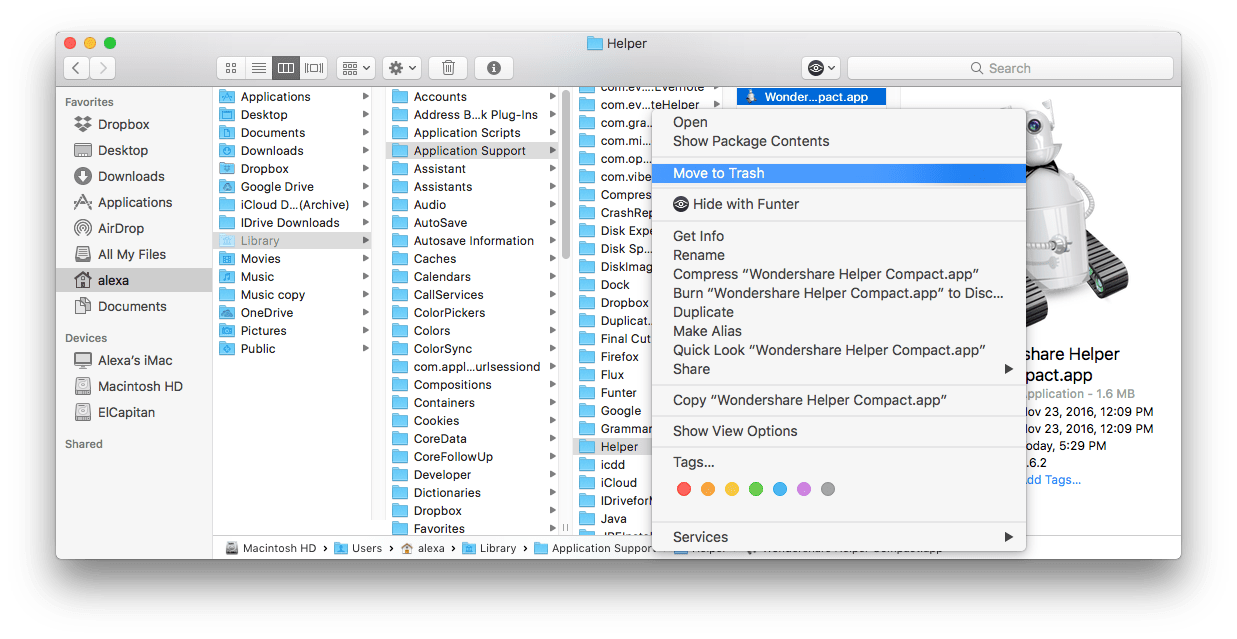The width and height of the screenshot is (1237, 639).
Task: Open the arrange-by dropdown in the toolbar
Action: (x=354, y=67)
